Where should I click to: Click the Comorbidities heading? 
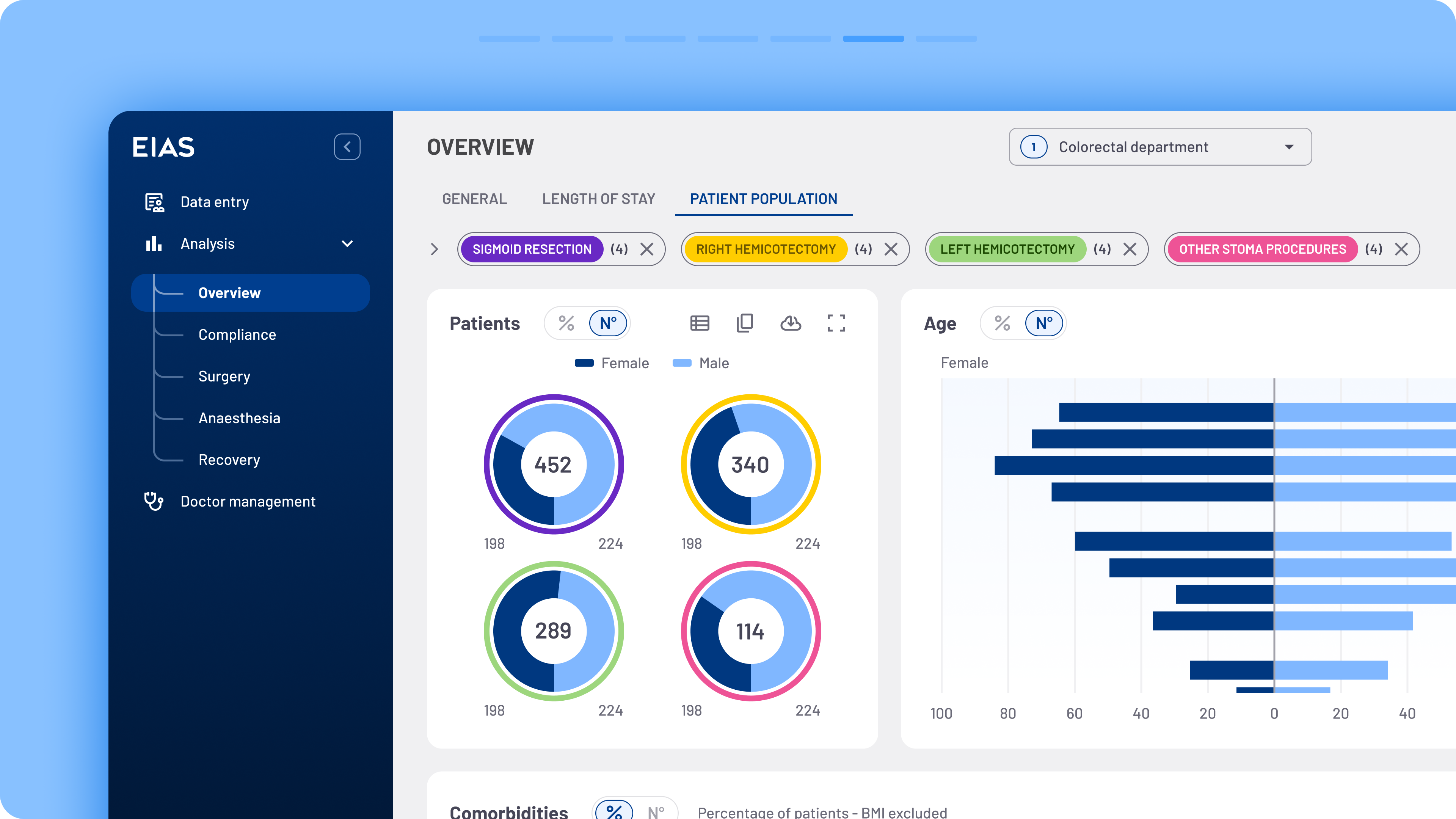tap(509, 812)
